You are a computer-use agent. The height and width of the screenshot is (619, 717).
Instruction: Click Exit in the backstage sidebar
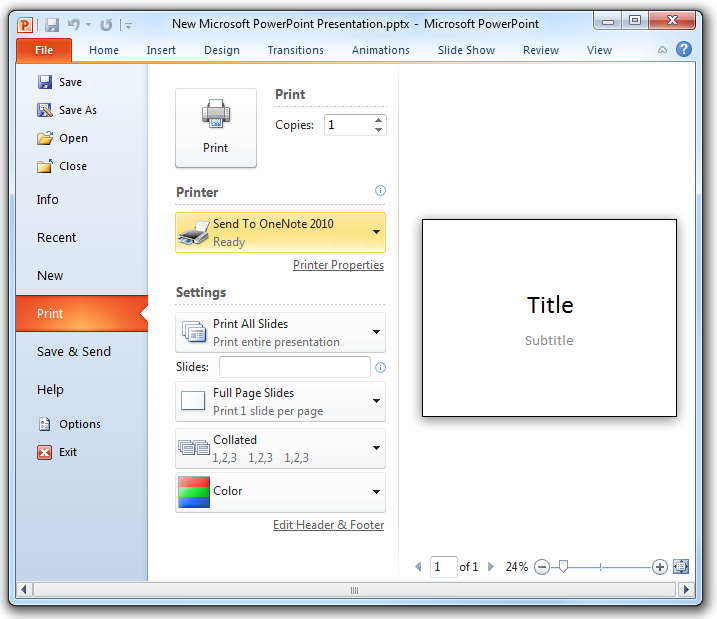(57, 452)
